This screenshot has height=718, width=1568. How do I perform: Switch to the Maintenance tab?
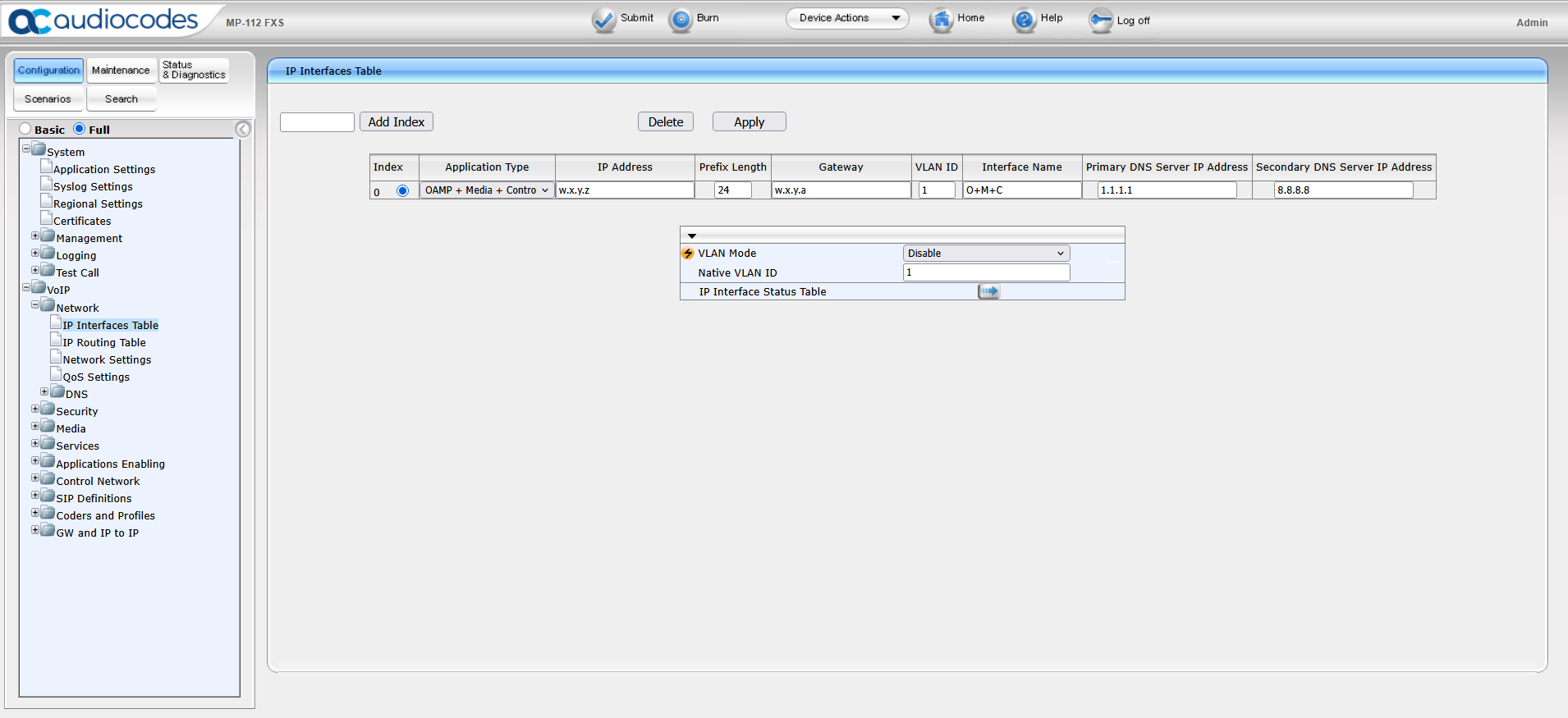coord(121,71)
